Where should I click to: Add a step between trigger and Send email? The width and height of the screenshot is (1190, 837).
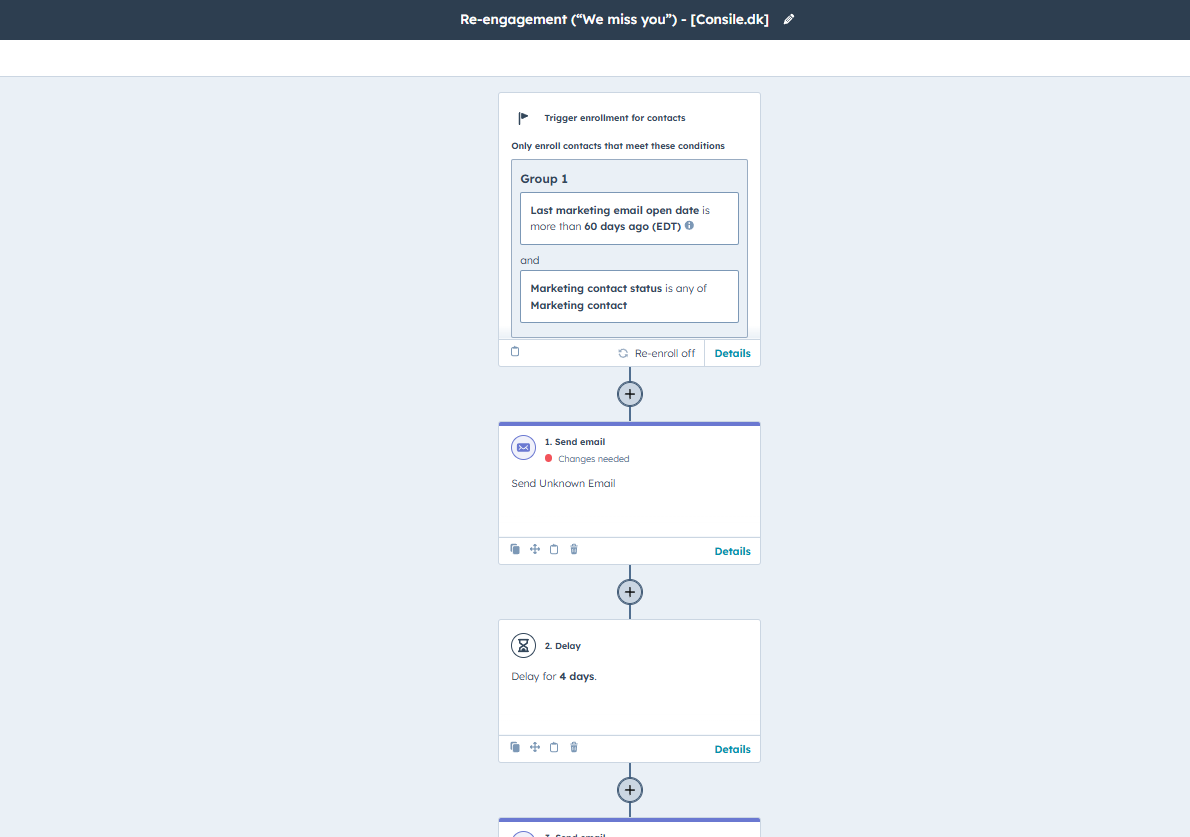coord(629,393)
